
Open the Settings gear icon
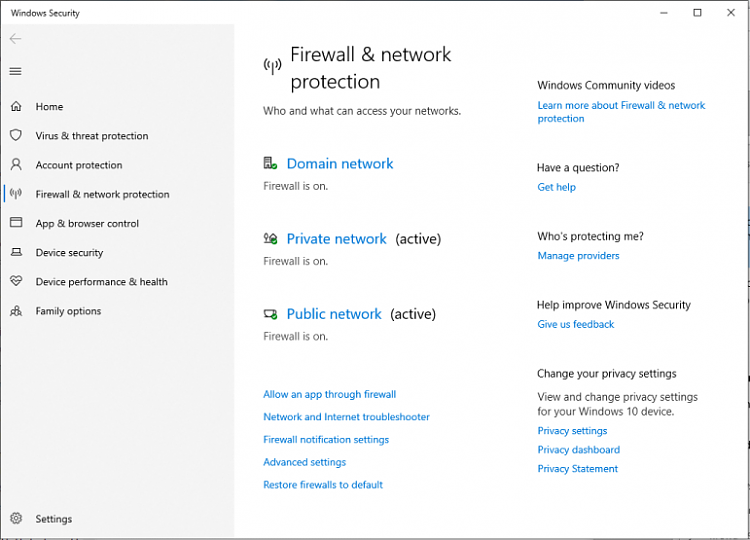pos(16,518)
